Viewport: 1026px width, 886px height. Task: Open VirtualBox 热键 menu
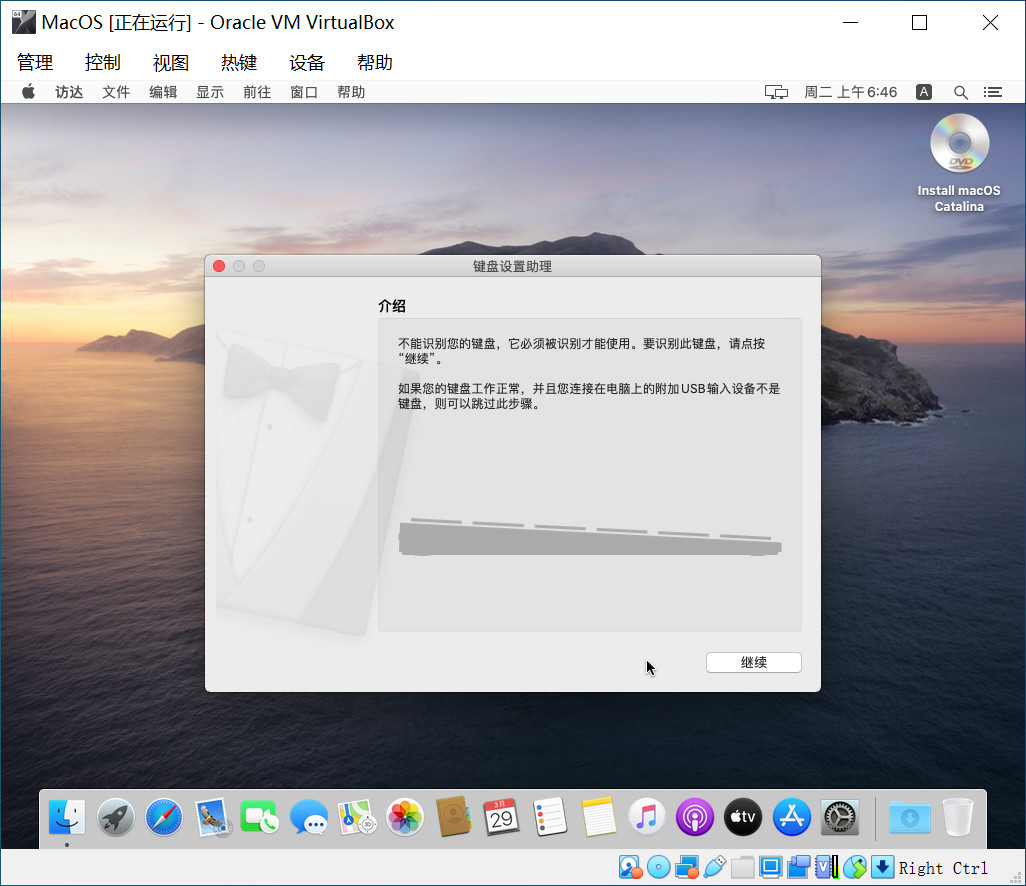coord(239,63)
